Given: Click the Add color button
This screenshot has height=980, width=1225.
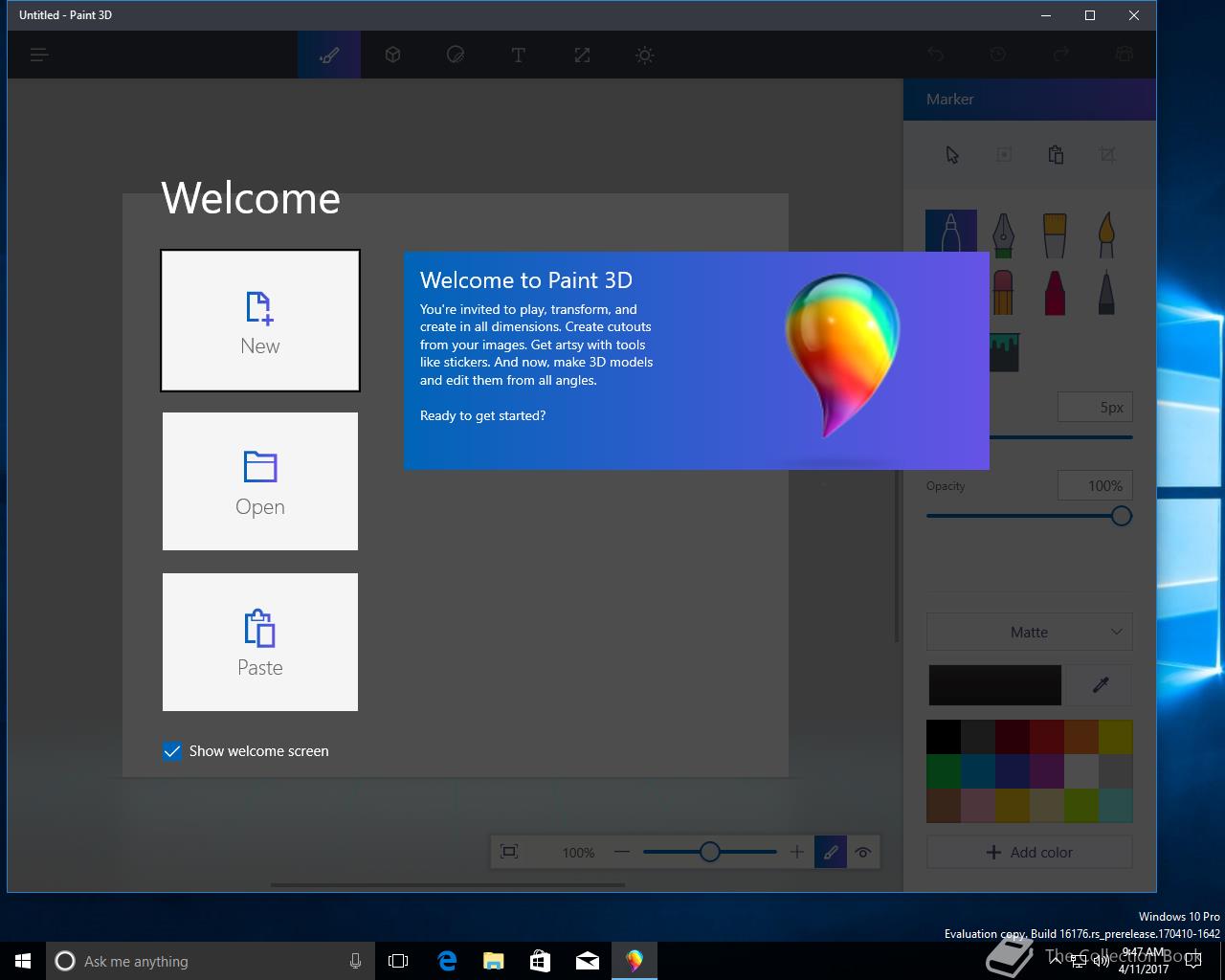Looking at the screenshot, I should (1030, 852).
